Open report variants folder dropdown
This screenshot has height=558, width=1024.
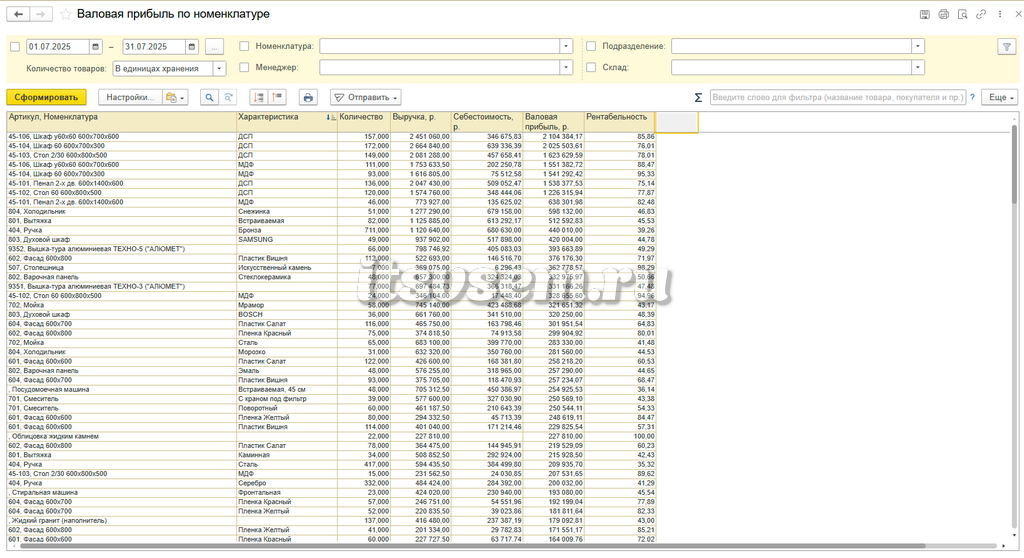[x=175, y=97]
